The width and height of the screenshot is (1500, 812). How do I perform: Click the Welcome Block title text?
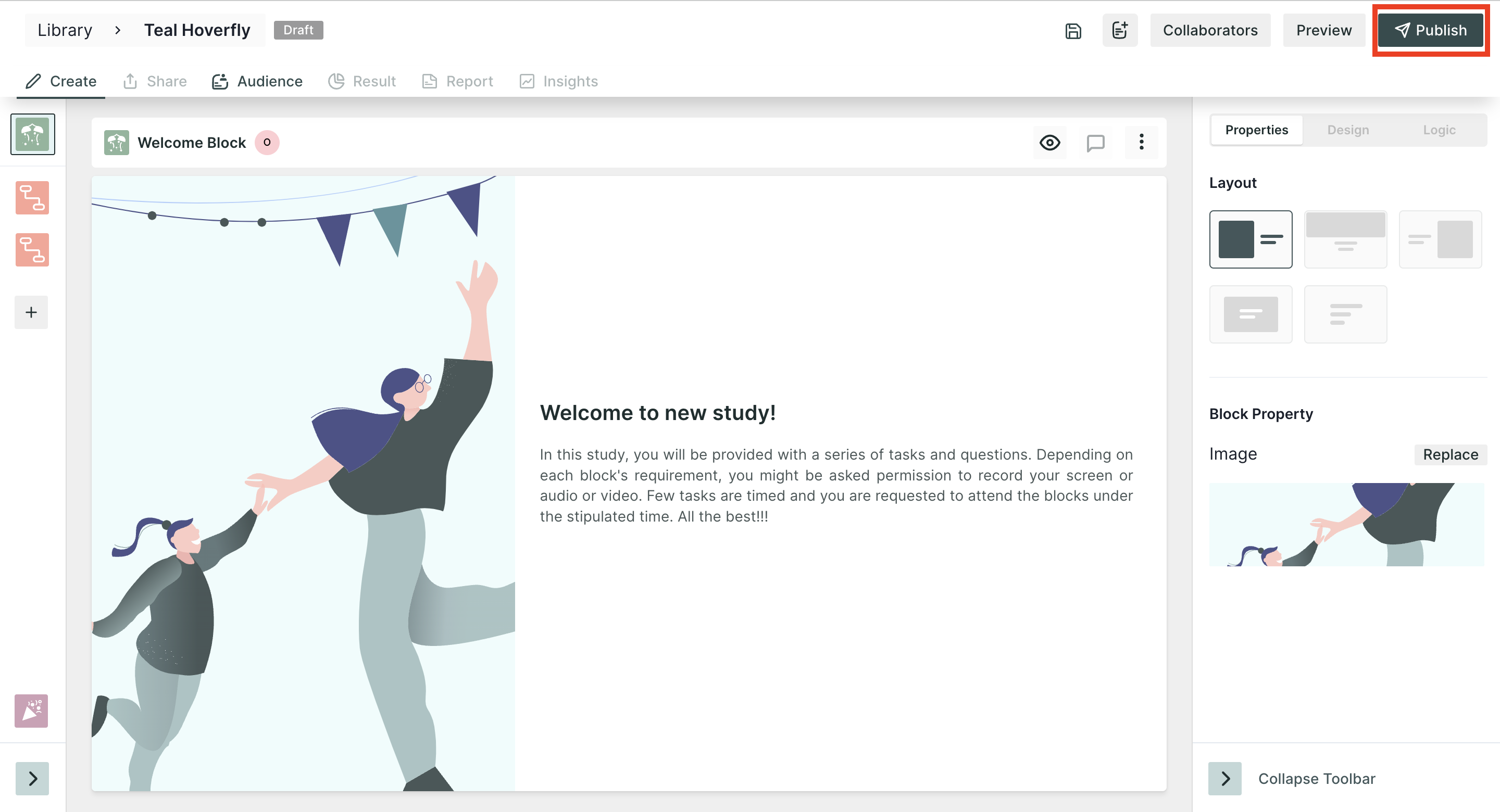click(192, 143)
